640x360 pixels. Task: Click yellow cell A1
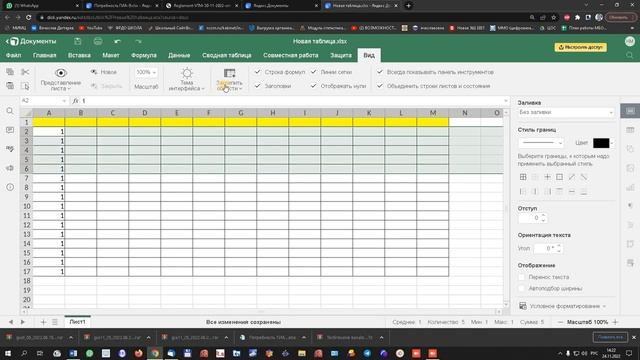pos(49,122)
